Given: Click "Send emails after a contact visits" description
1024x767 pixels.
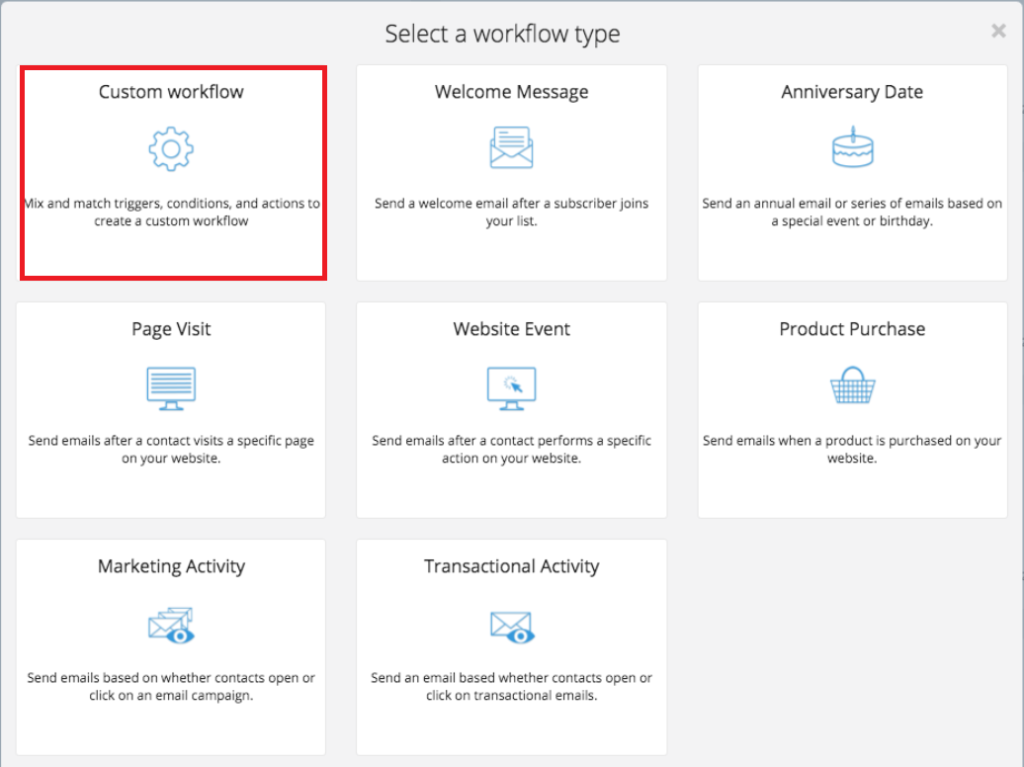Looking at the screenshot, I should click(171, 449).
